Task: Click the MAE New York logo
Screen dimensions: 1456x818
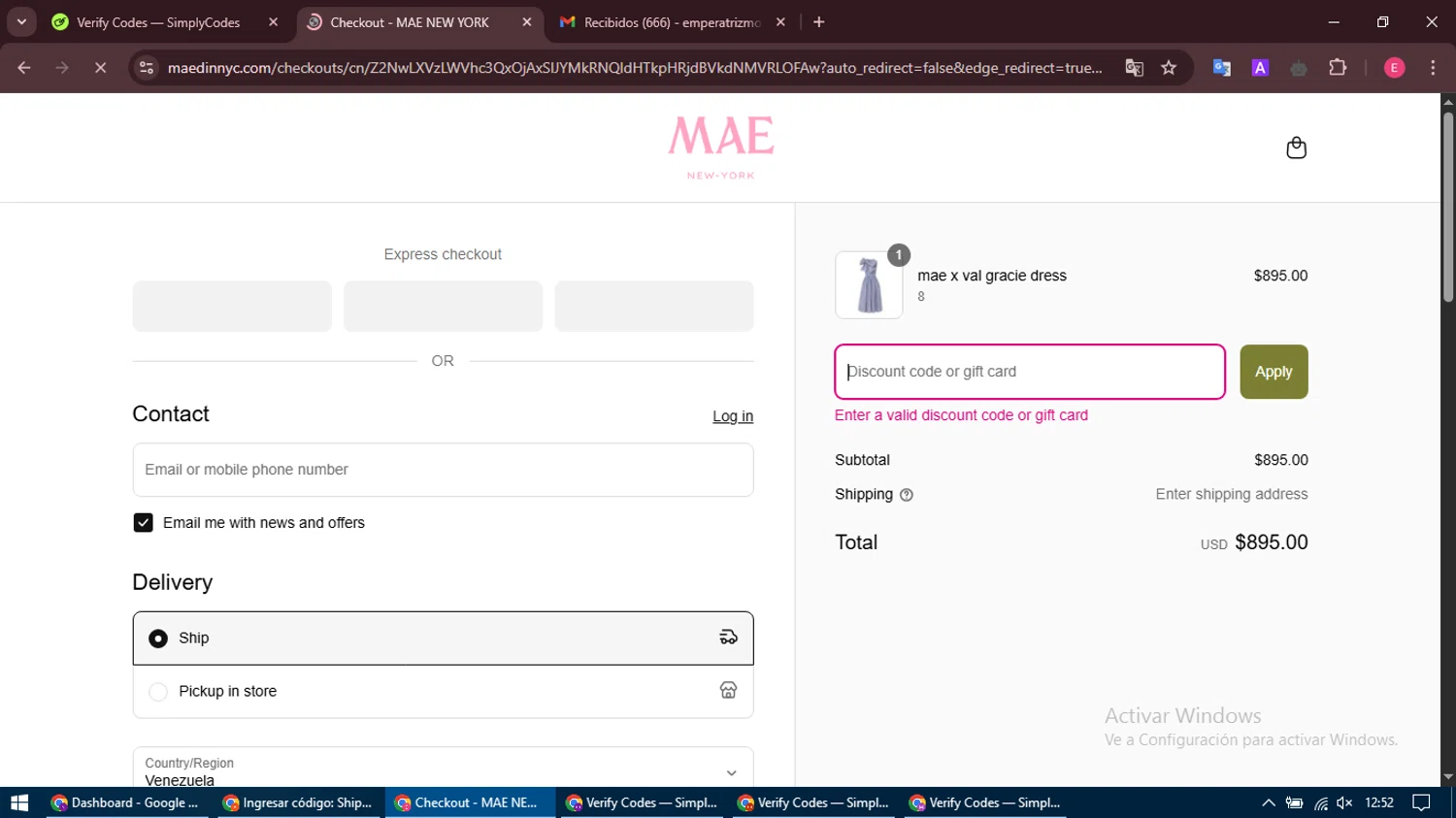Action: pos(721,147)
